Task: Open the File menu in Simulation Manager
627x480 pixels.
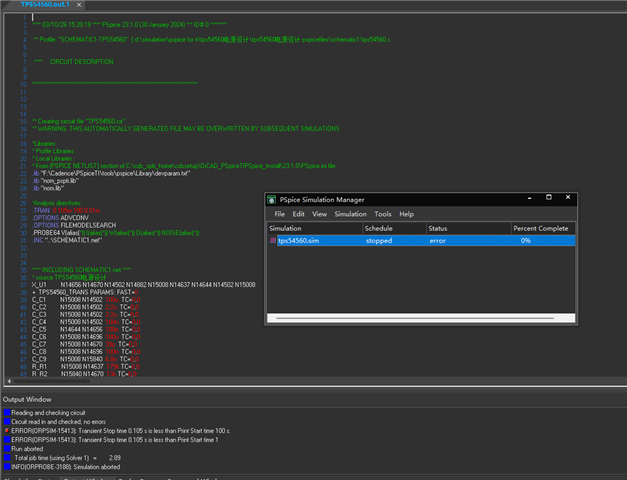Action: [280, 214]
